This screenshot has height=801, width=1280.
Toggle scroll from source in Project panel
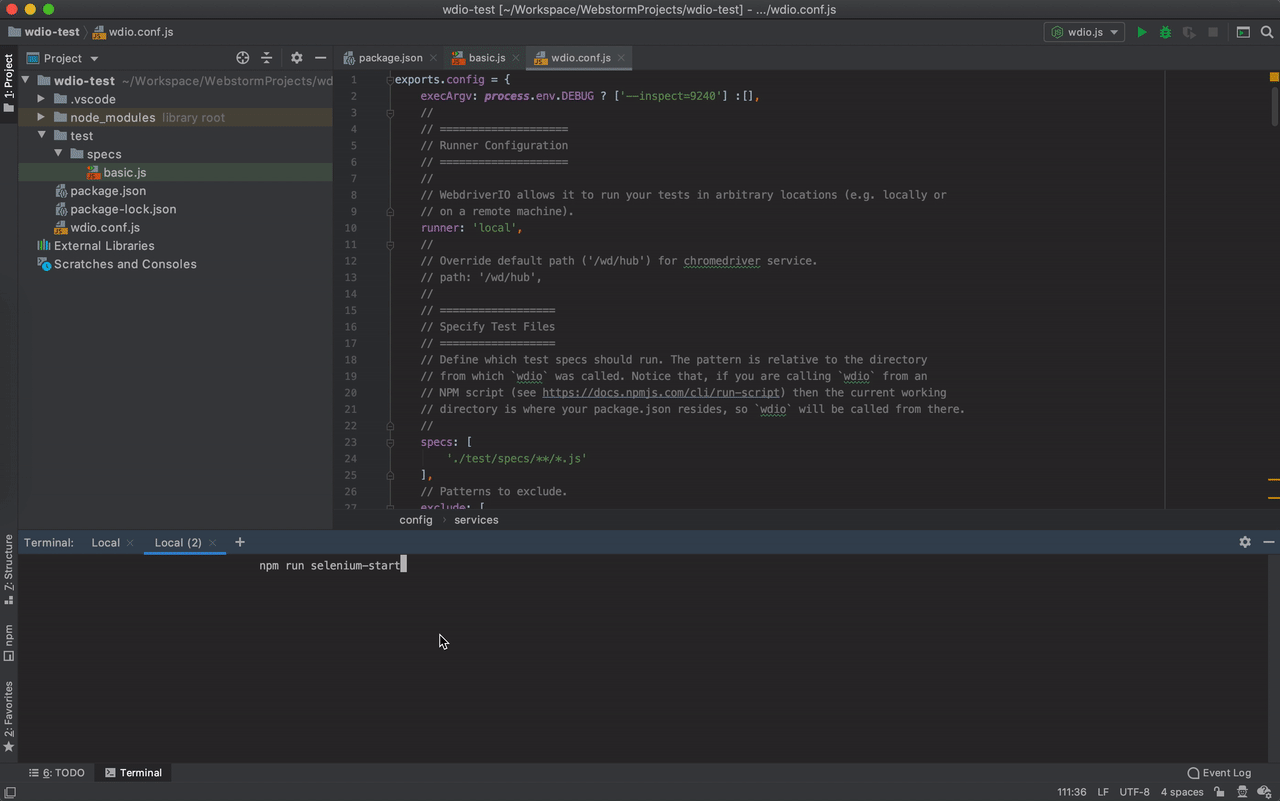(x=242, y=57)
